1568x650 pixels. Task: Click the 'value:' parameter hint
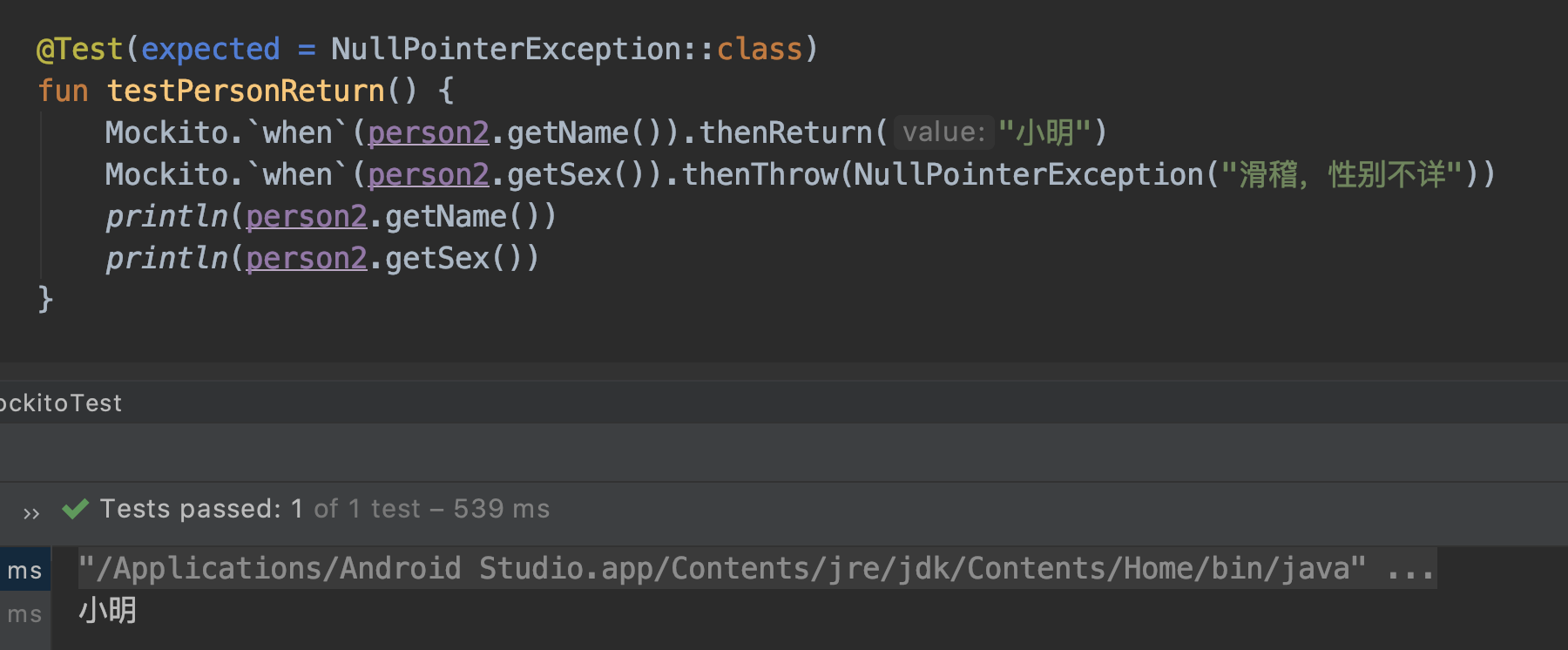pos(943,132)
